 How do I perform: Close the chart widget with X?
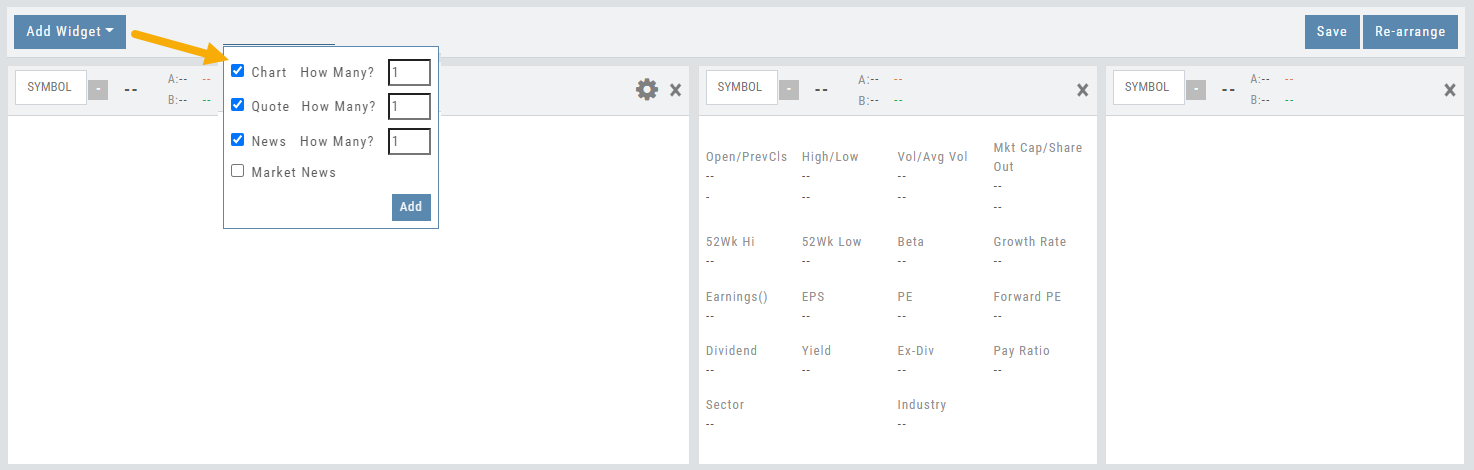pyautogui.click(x=675, y=90)
